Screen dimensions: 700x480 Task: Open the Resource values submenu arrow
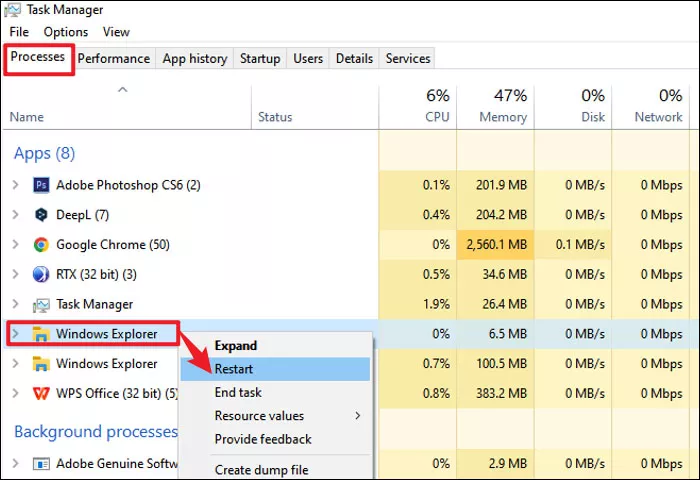358,416
